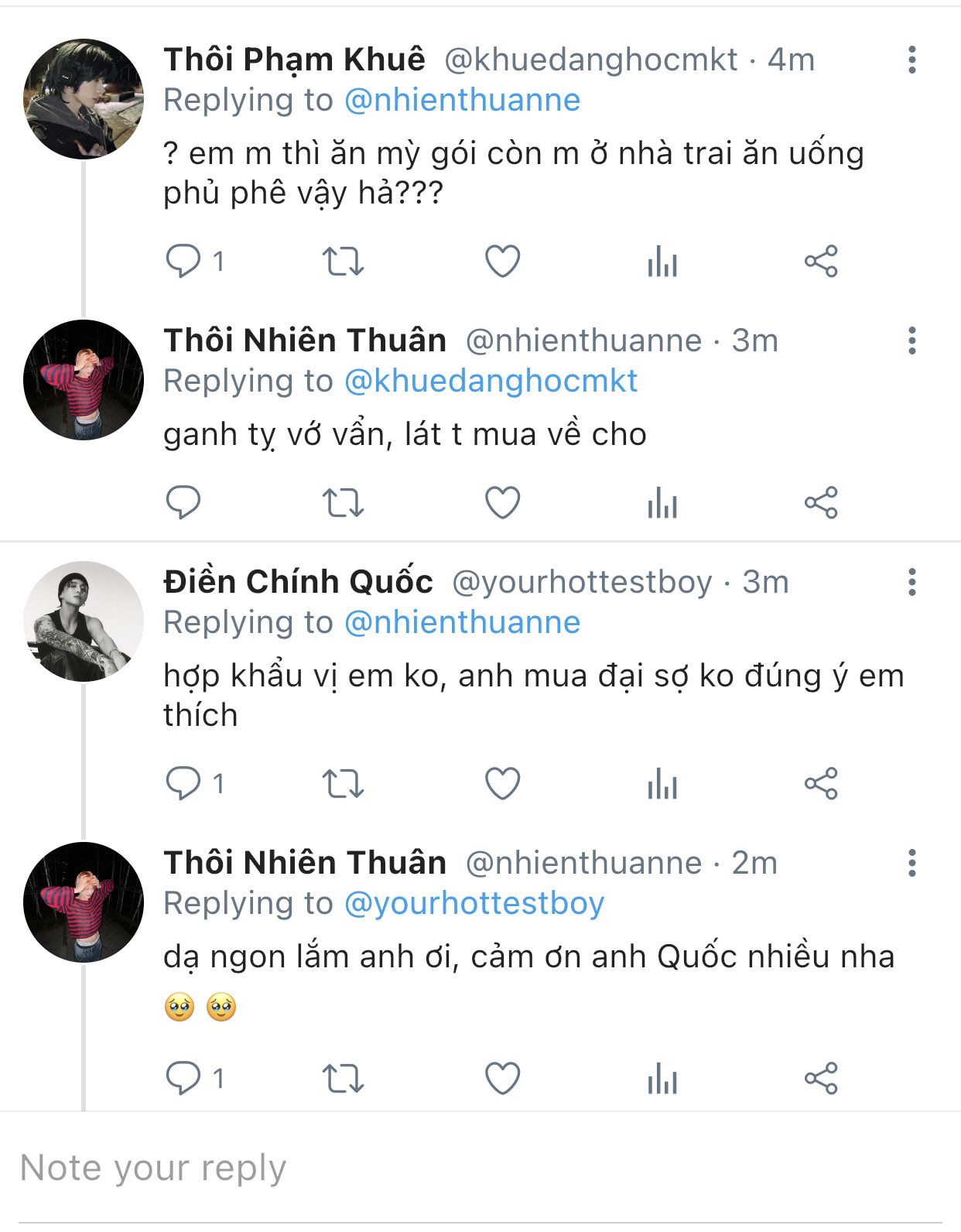961x1232 pixels.
Task: Open Thôi Phạm Khuê's profile picture
Action: 84,99
